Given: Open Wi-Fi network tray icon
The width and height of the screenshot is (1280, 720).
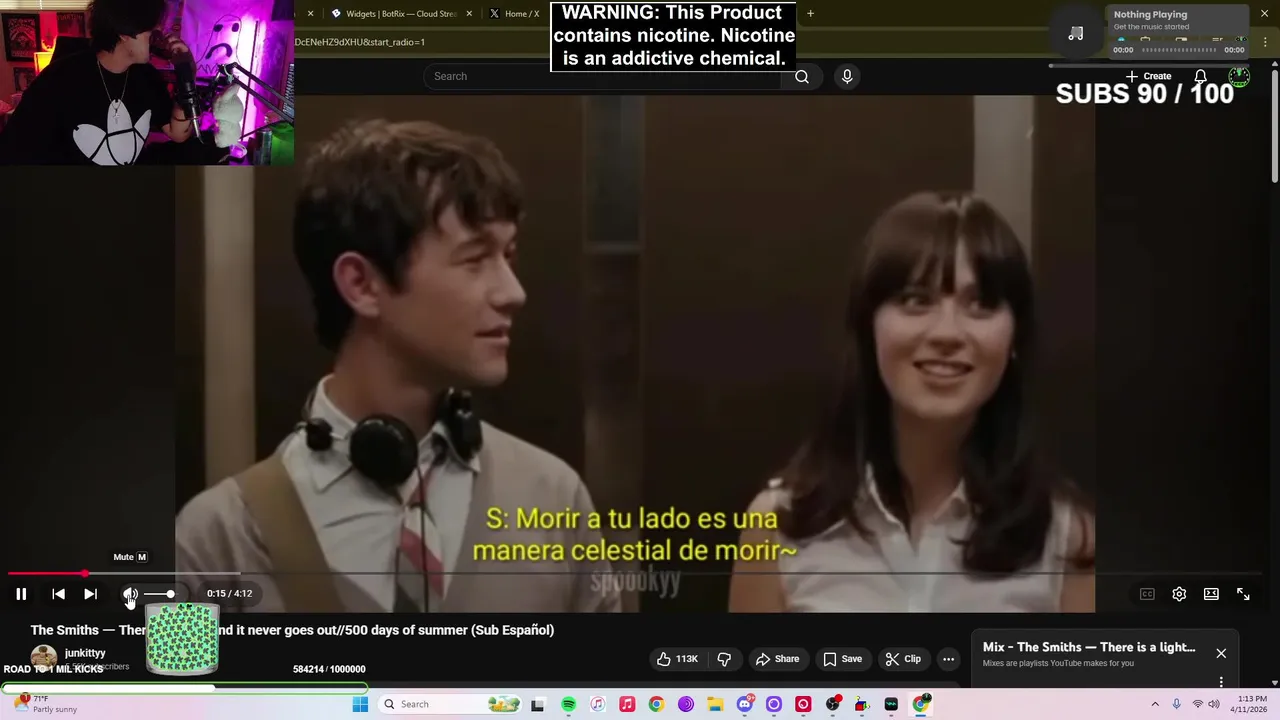Looking at the screenshot, I should 1197,704.
